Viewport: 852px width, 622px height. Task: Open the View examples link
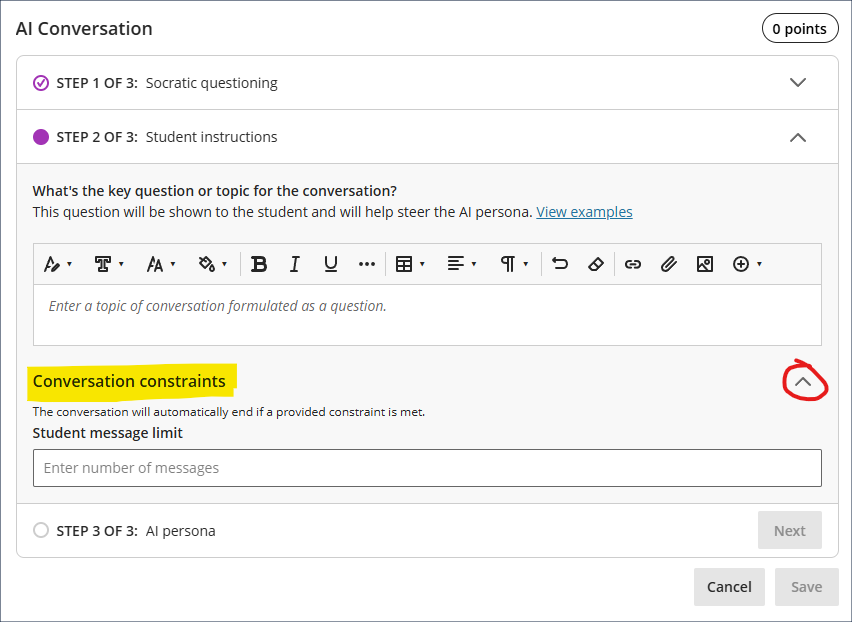tap(584, 212)
